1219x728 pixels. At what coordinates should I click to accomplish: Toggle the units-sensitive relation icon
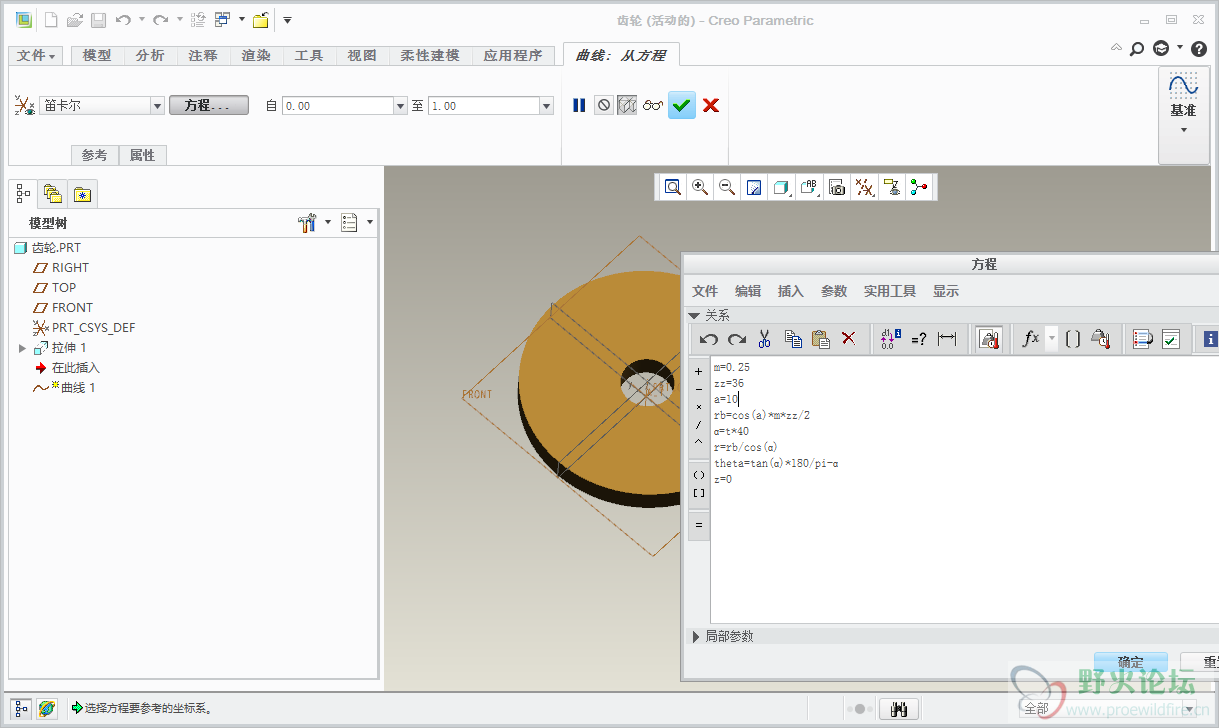[x=989, y=339]
